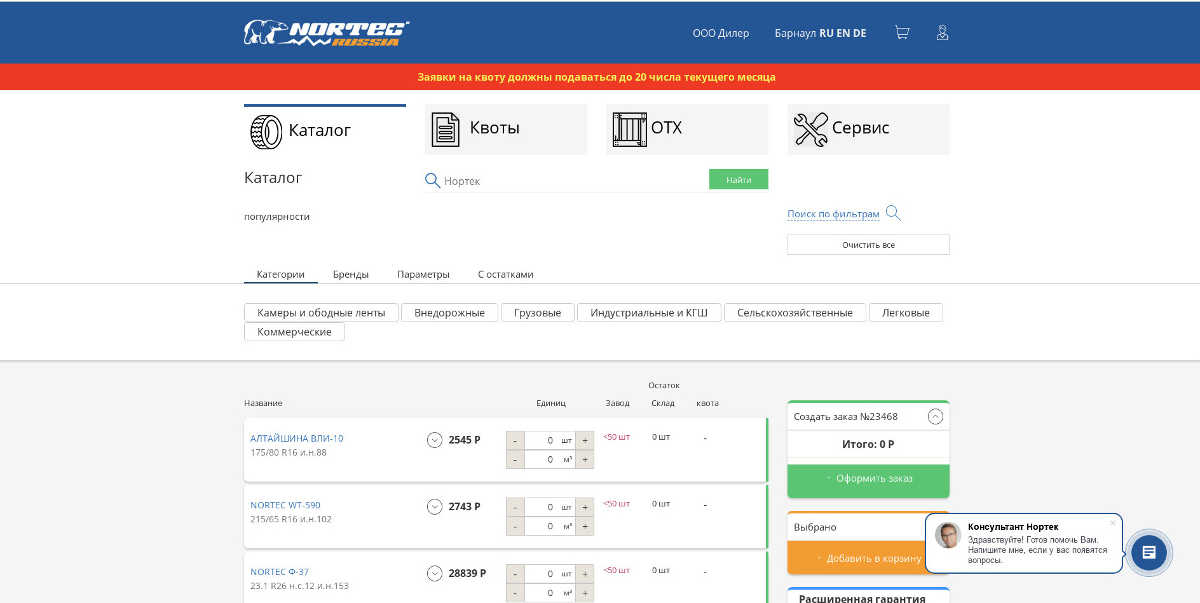Open the АЛТАЙШИНА ВЛИ-10 product link
The image size is (1200, 603).
(297, 438)
